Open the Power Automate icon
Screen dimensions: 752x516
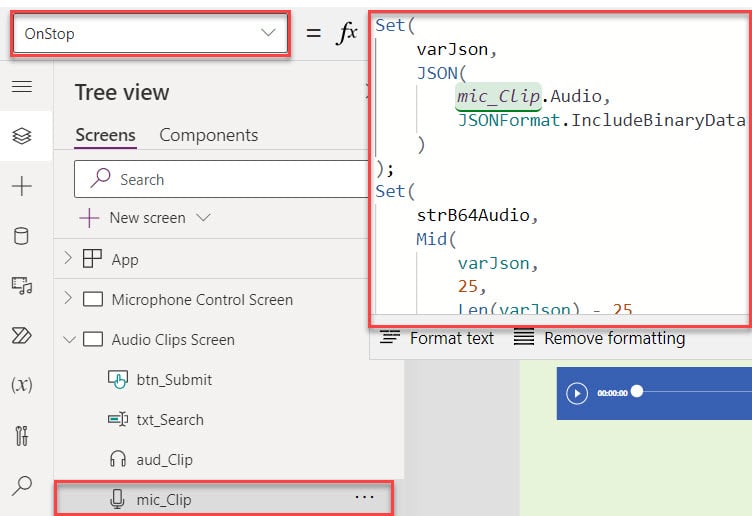click(22, 335)
